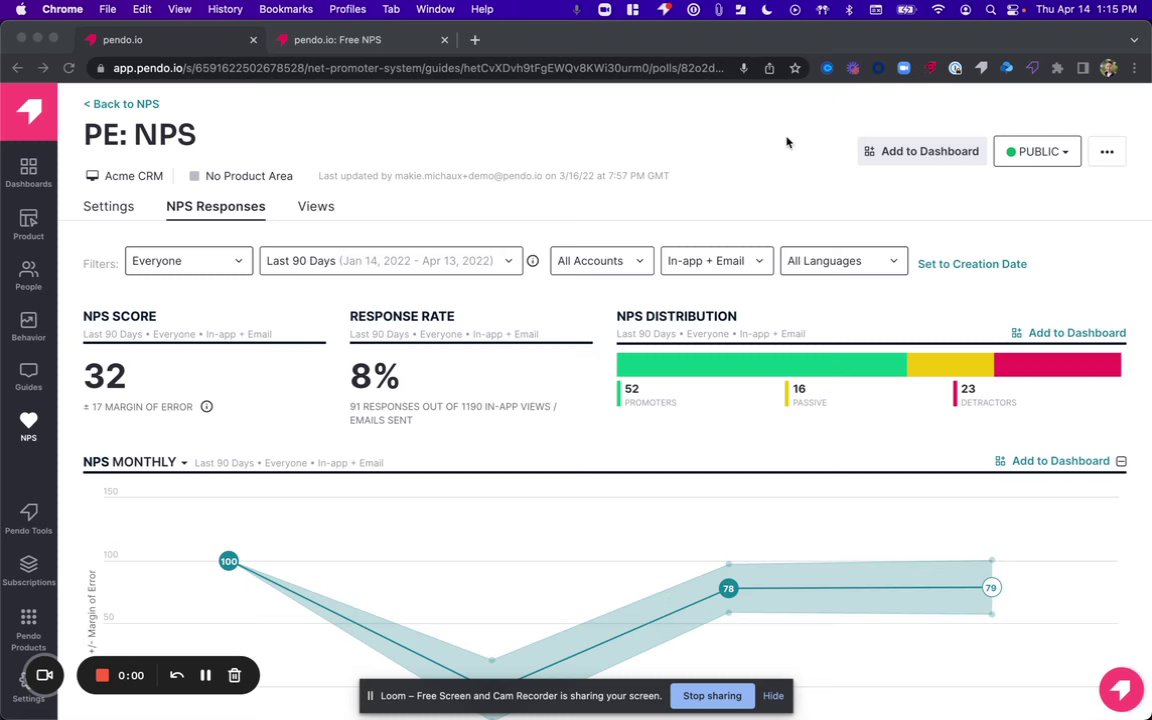Stop the Loom recording
This screenshot has width=1152, height=720.
click(102, 675)
